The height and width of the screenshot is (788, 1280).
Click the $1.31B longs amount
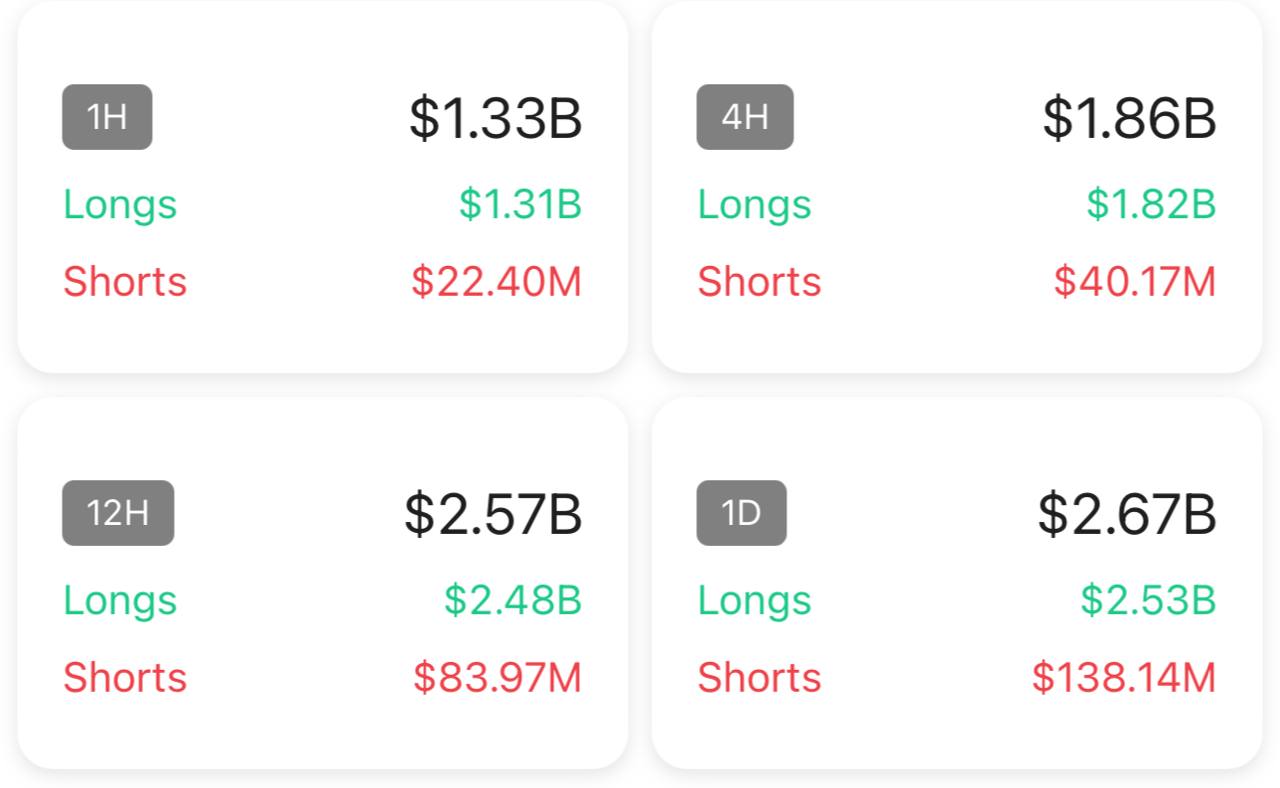520,205
